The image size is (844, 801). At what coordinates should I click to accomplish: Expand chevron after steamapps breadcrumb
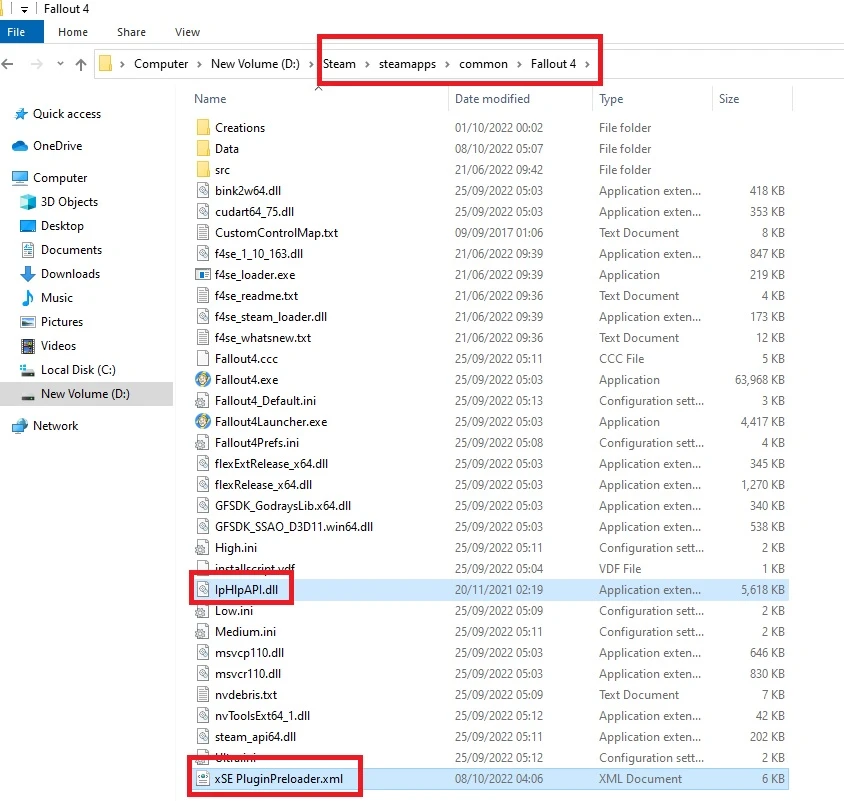(447, 65)
